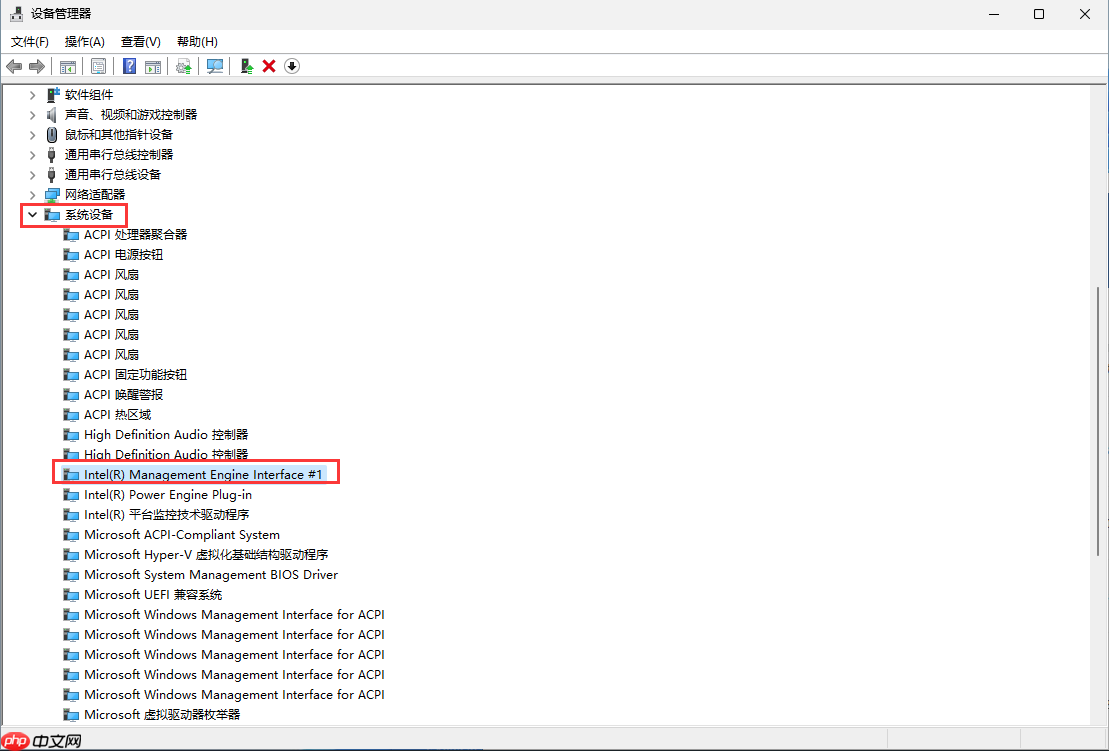Click the 软件组件 category icon
The image size is (1109, 751).
click(x=52, y=94)
